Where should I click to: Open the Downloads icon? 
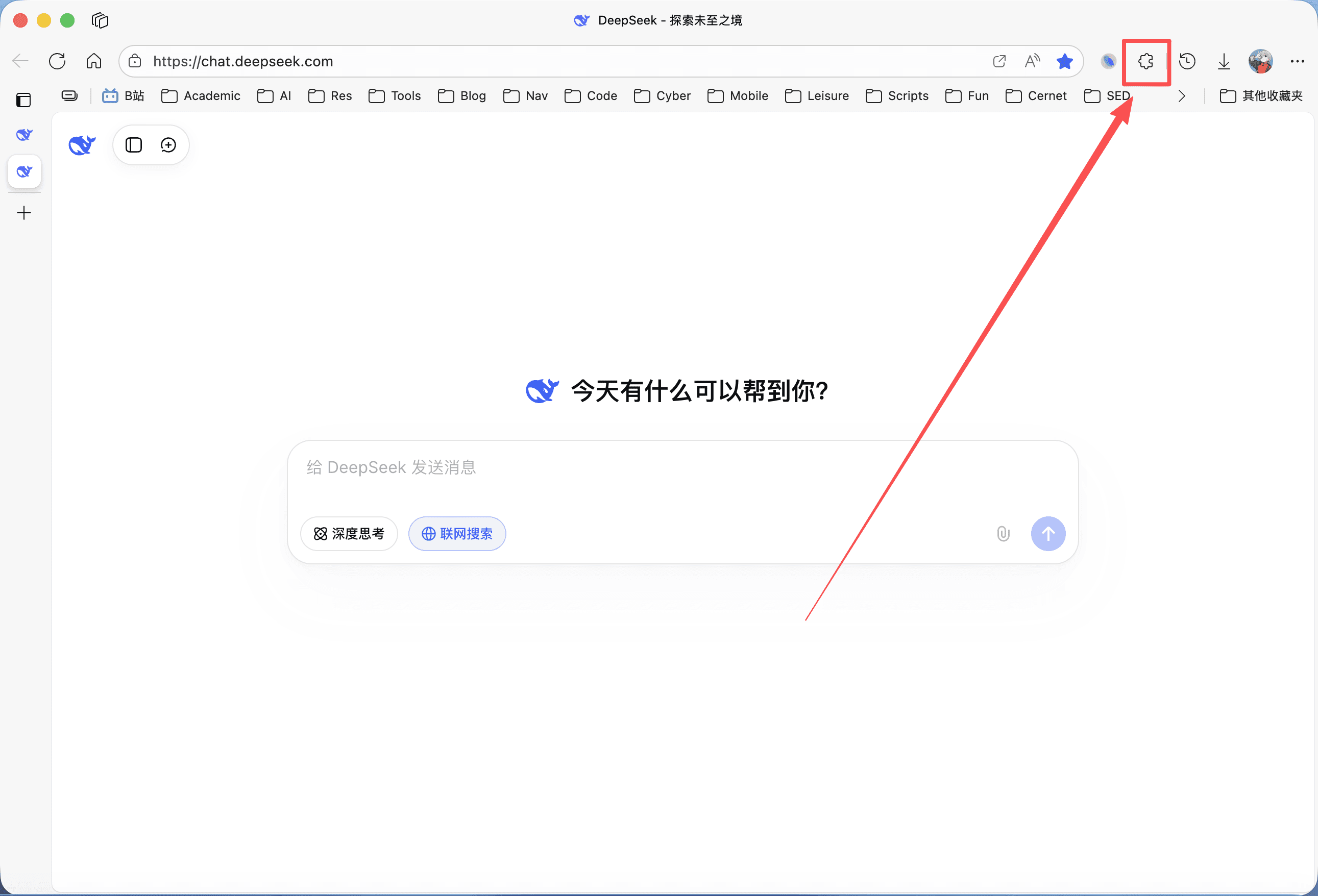coord(1223,61)
